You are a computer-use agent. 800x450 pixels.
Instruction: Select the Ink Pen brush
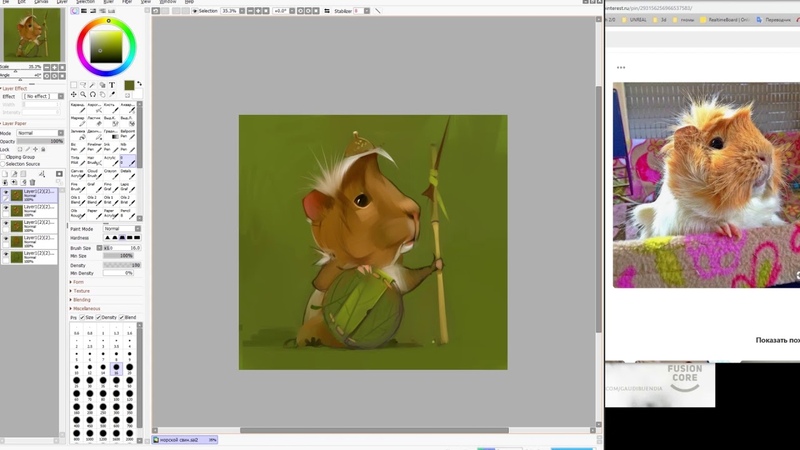111,147
